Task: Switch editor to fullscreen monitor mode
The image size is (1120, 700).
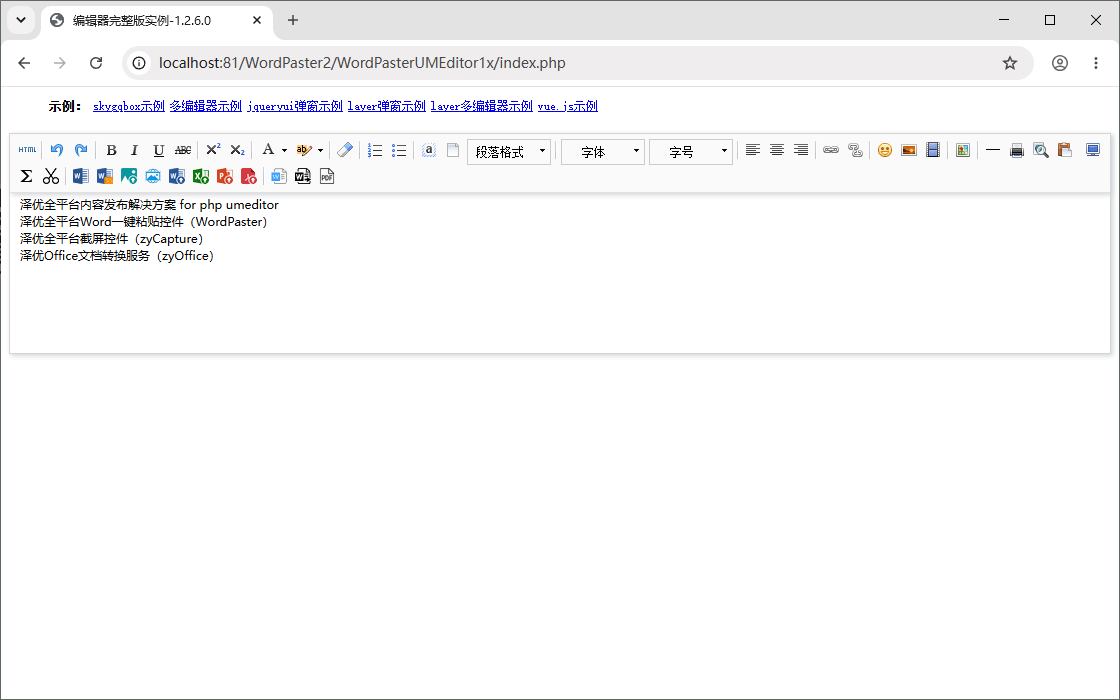Action: pyautogui.click(x=1093, y=150)
